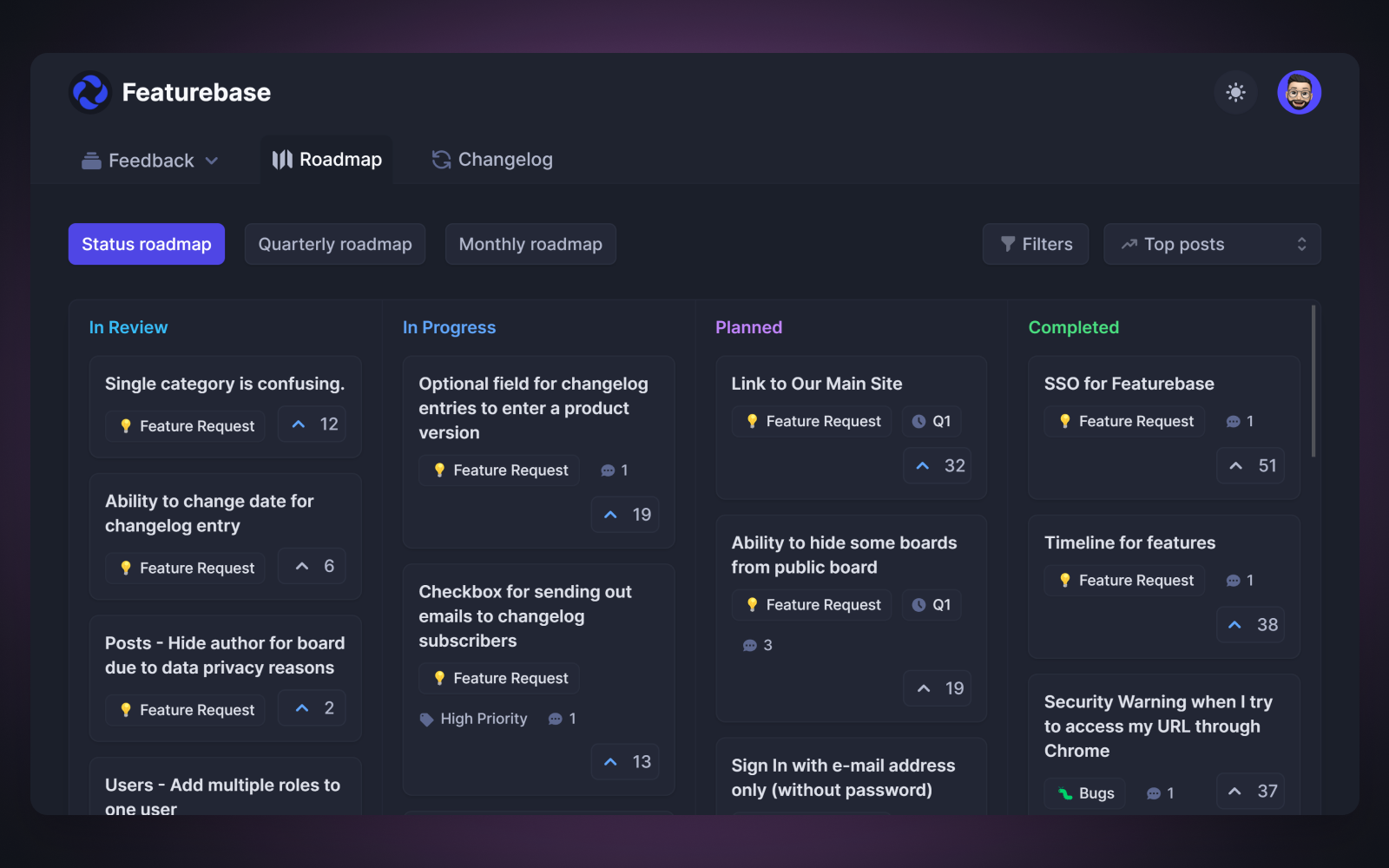
Task: Open 'Single category is confusing.' post title
Action: click(225, 384)
